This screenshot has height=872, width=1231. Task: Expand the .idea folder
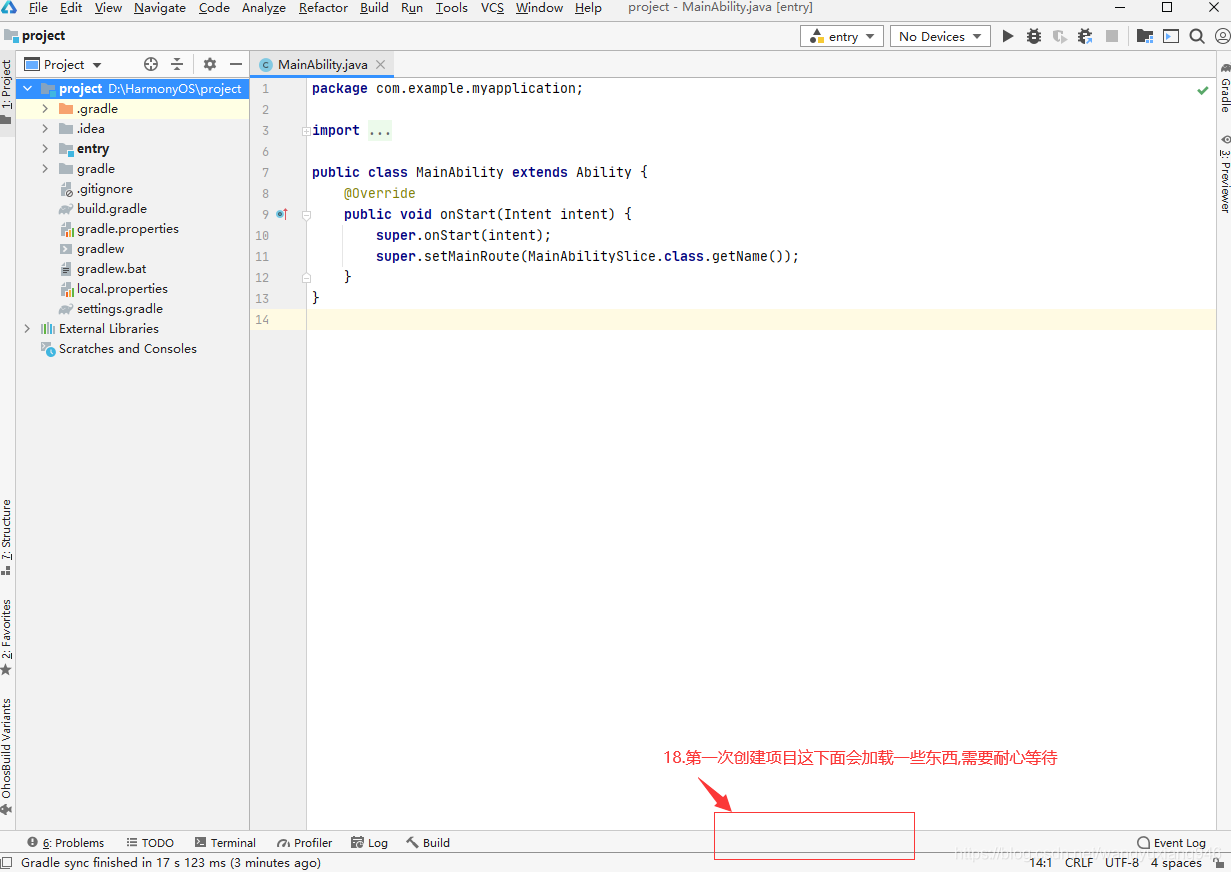[45, 128]
